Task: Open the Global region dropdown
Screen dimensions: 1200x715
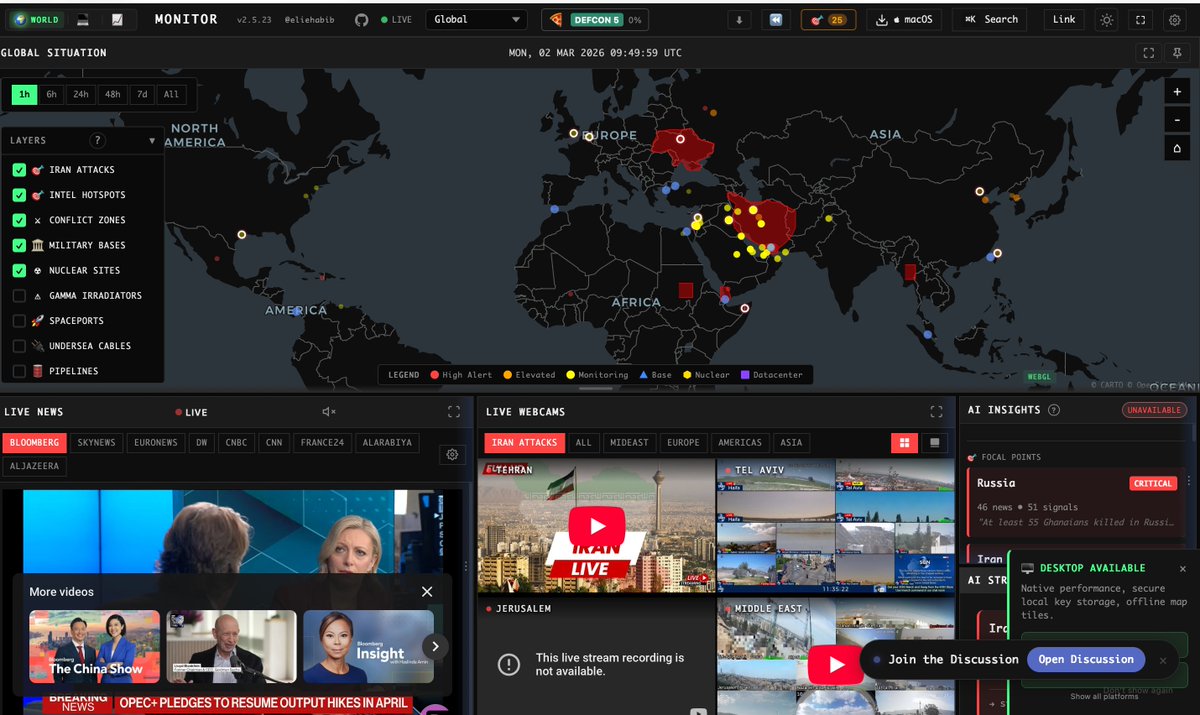Action: 477,19
